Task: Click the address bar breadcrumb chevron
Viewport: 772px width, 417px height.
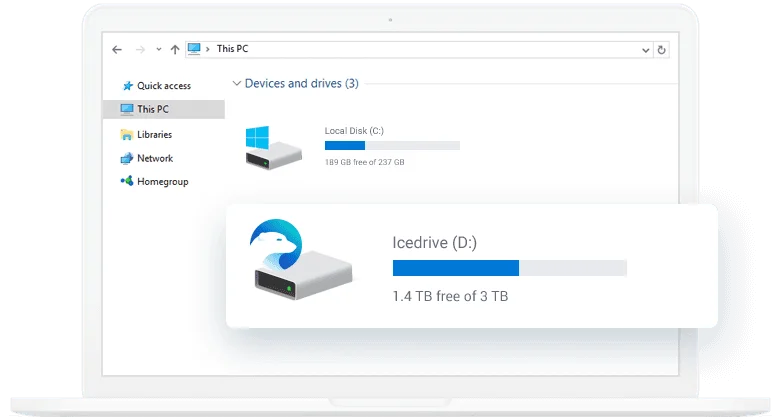Action: (x=208, y=49)
